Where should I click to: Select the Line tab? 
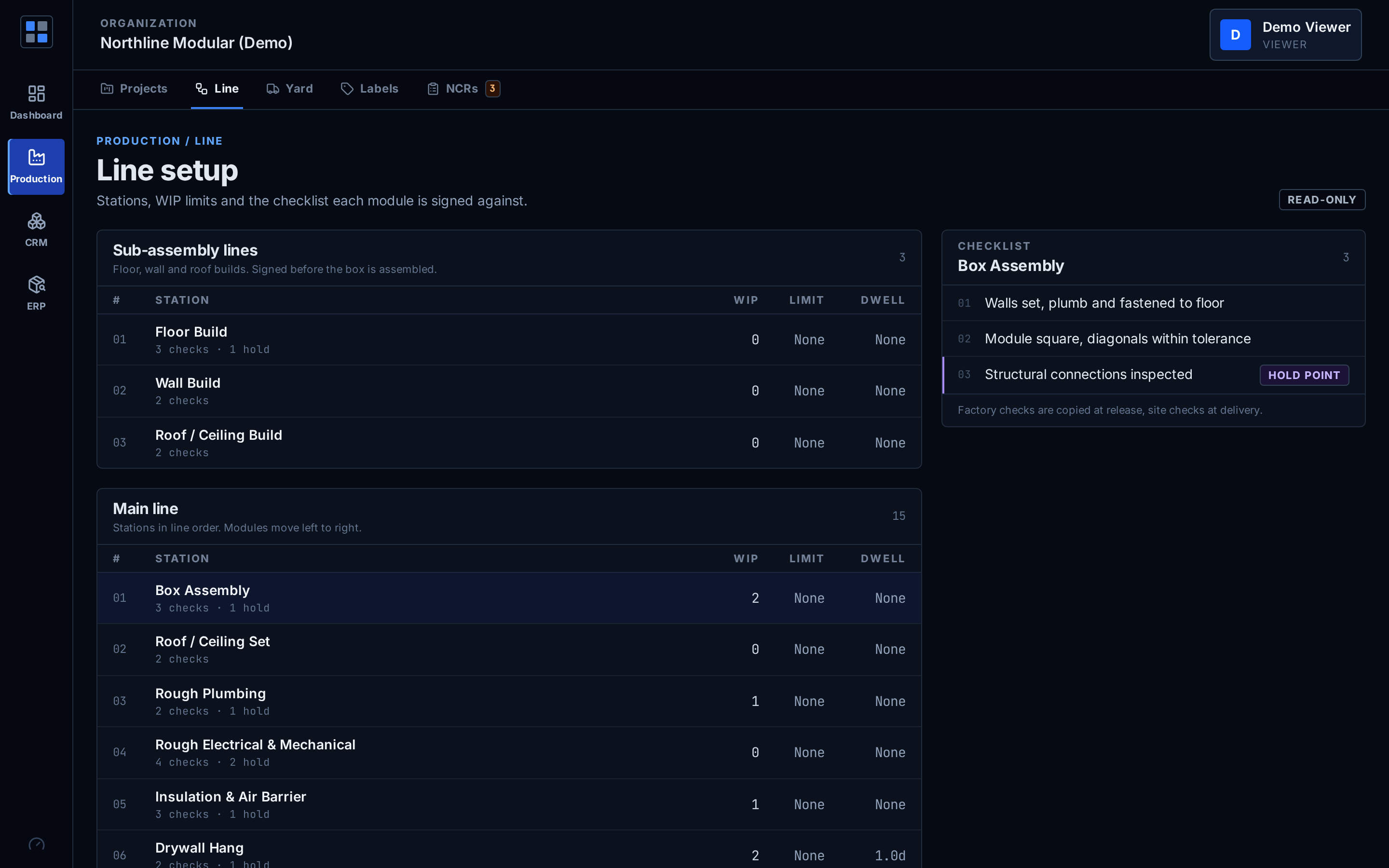(217, 88)
